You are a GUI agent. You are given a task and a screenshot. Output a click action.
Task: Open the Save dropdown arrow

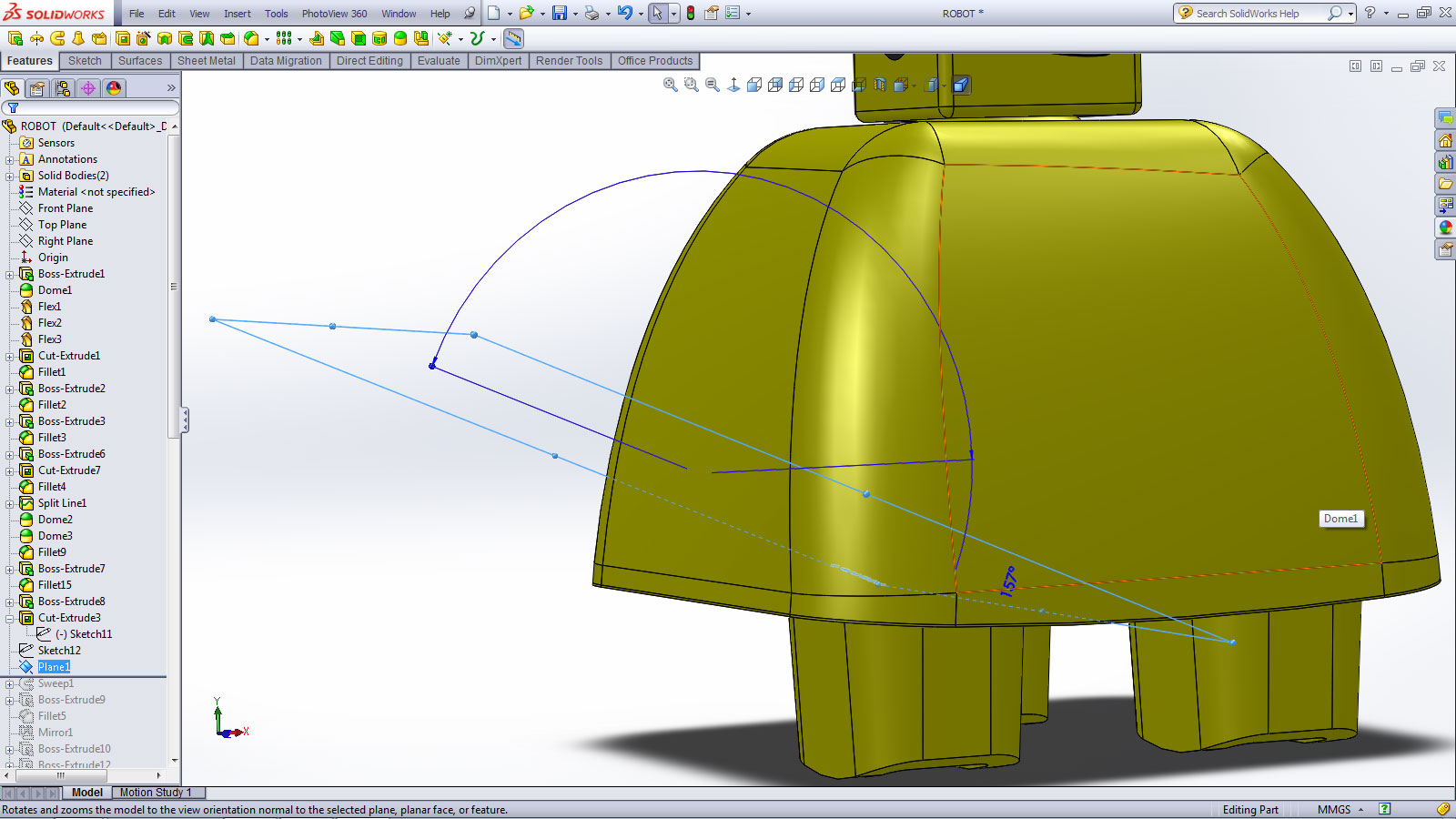click(575, 14)
